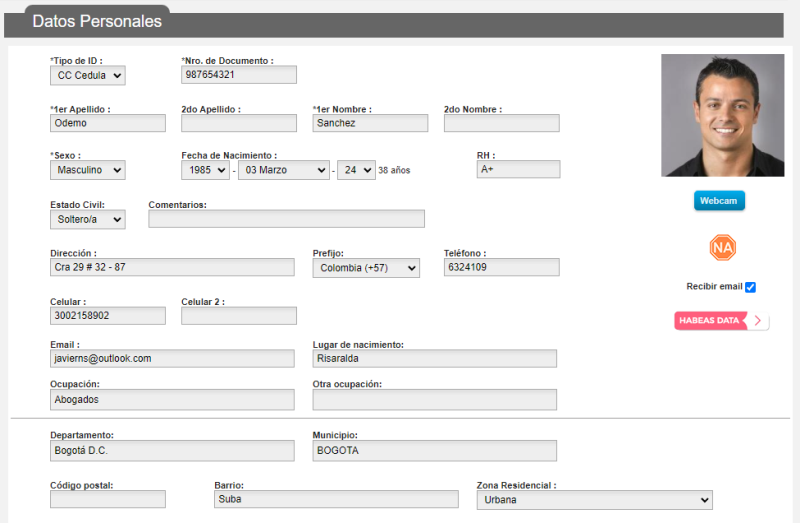
Task: Click the orange NA badge icon
Action: tap(722, 248)
